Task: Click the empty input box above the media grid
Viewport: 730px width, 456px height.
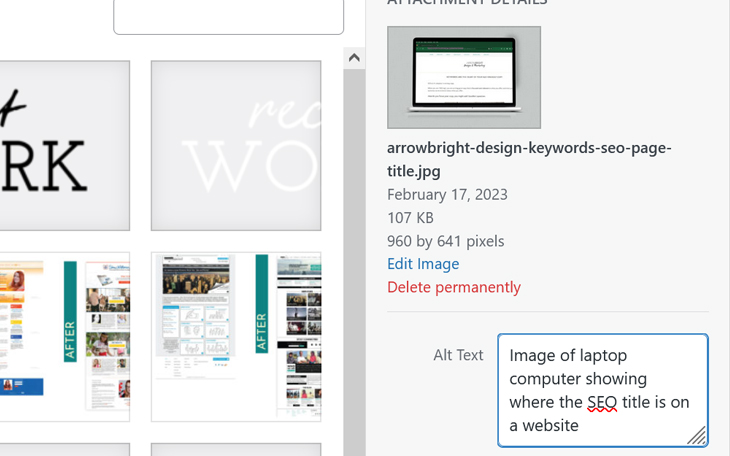Action: [228, 16]
